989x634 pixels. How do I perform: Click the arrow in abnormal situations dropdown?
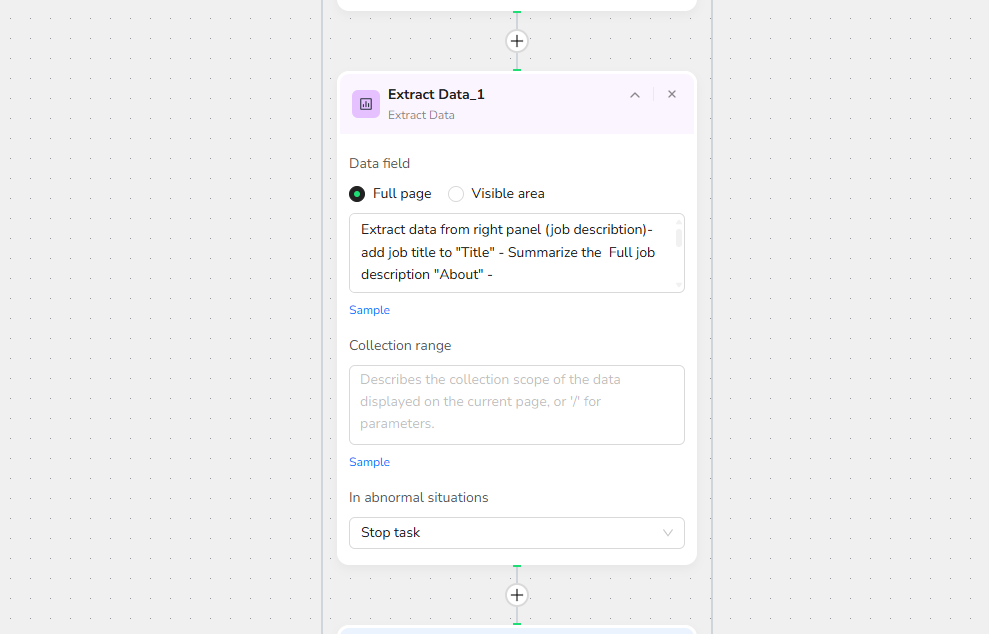click(x=667, y=533)
